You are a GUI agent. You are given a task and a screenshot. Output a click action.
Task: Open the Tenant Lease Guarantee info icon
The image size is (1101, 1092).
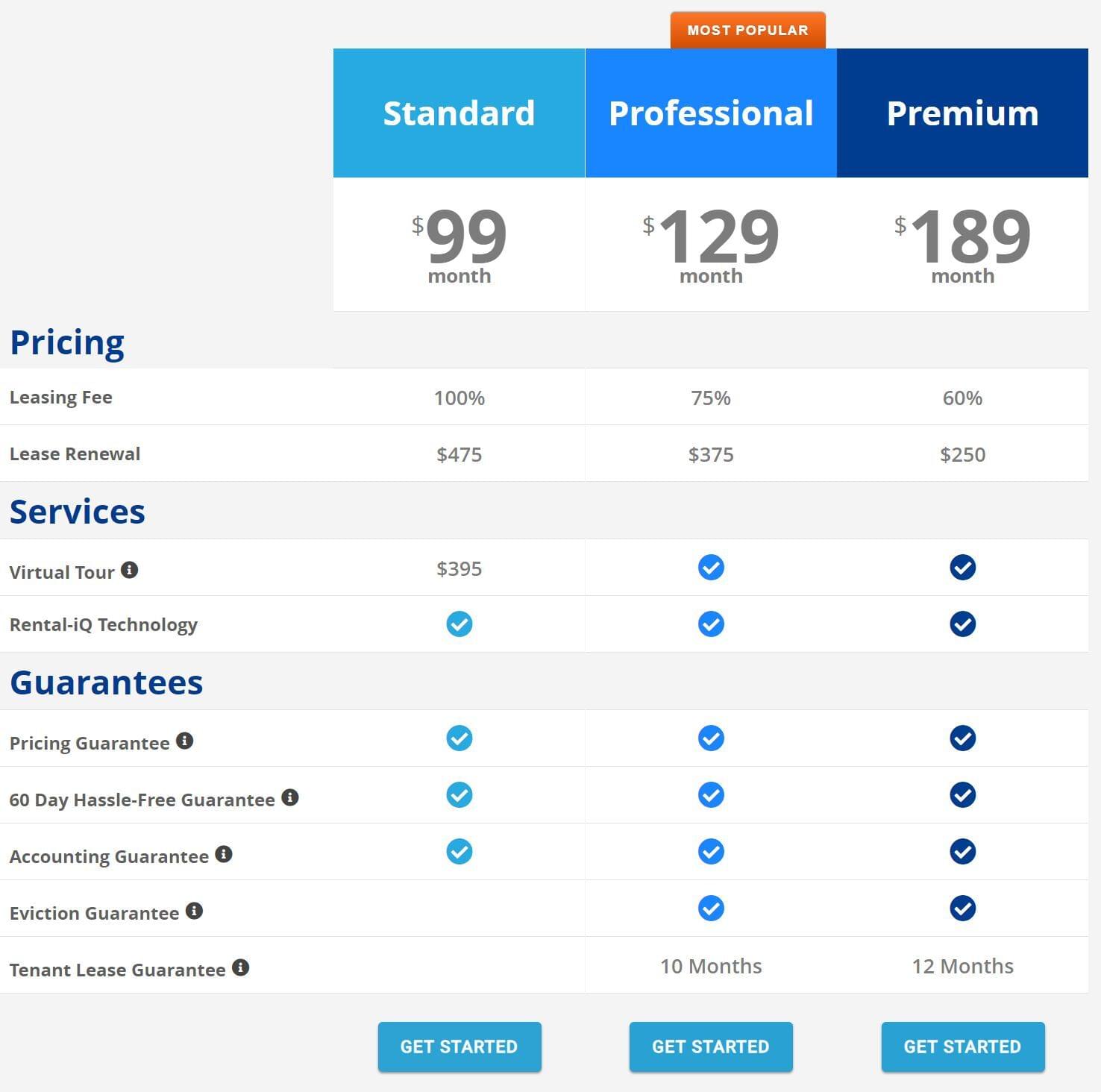[x=240, y=967]
